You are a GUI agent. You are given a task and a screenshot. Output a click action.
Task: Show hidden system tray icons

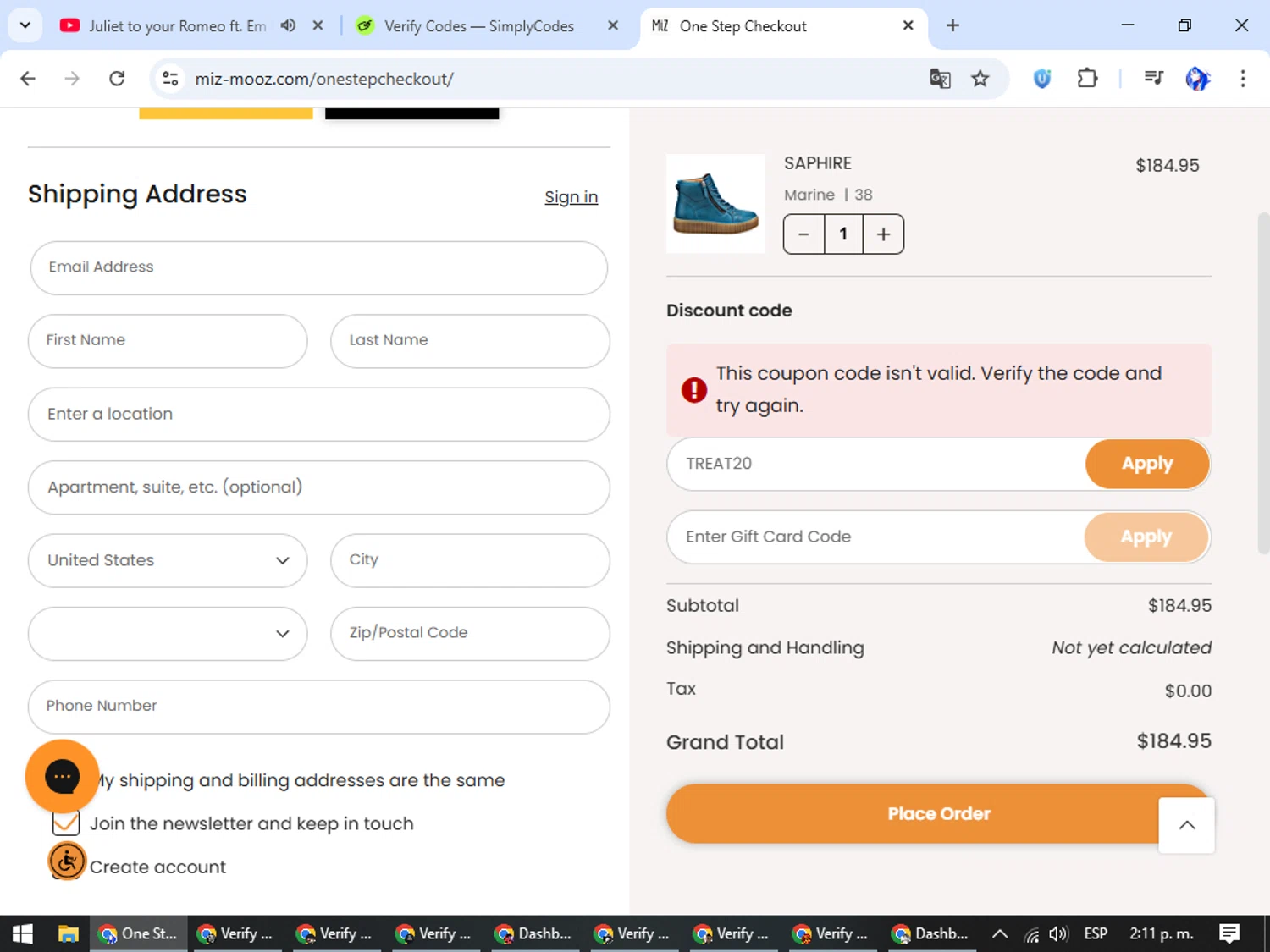(1000, 933)
